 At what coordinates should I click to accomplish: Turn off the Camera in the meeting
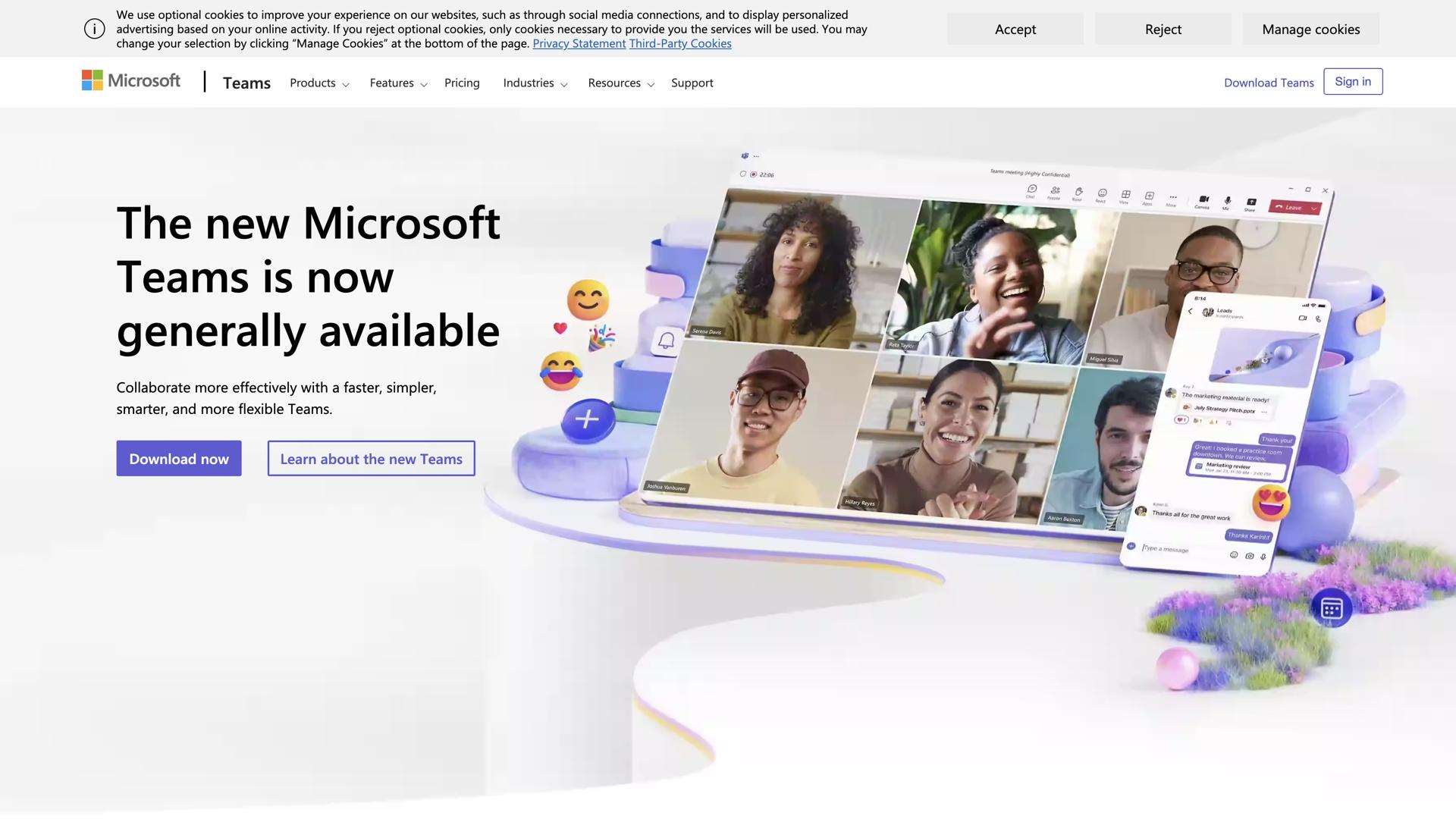point(1204,199)
